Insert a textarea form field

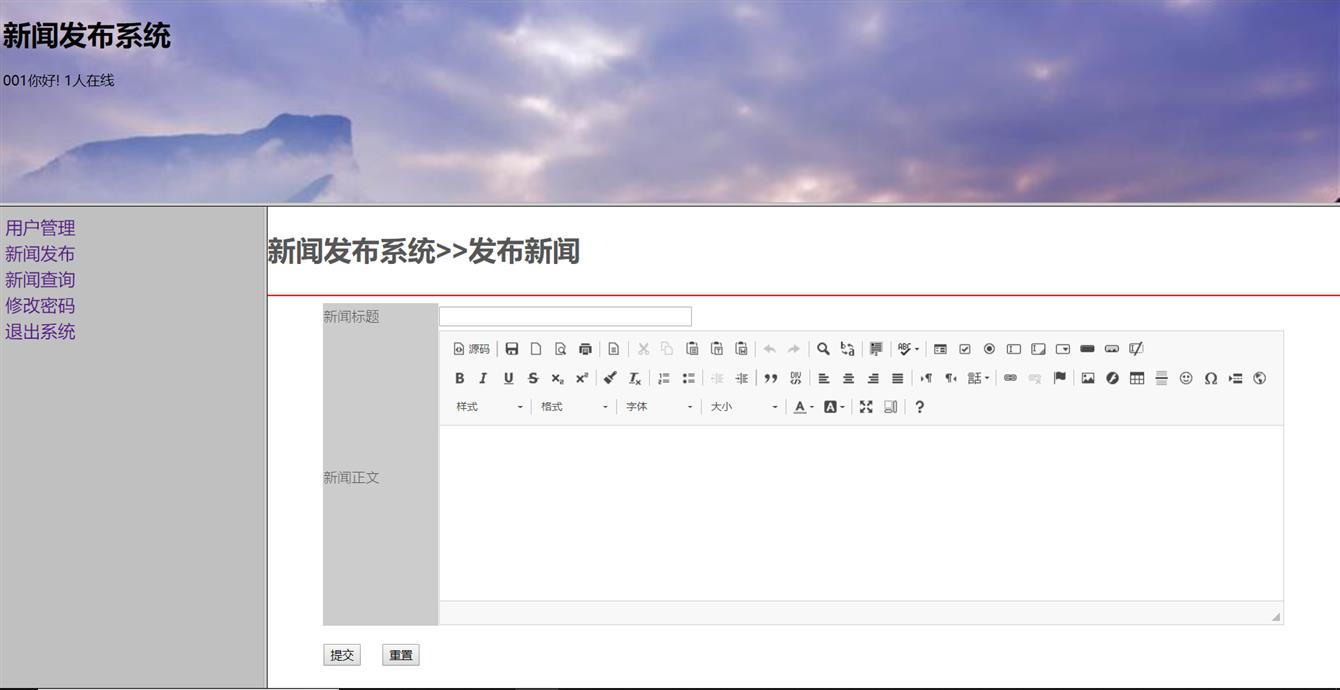pyautogui.click(x=1038, y=349)
